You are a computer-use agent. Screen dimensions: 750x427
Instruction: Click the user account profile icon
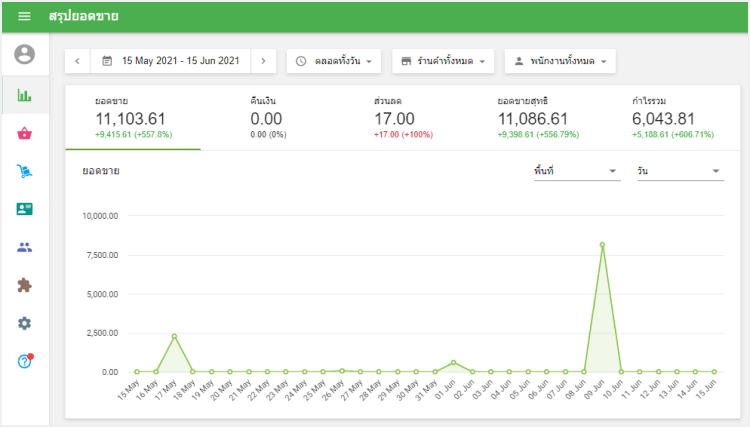(24, 55)
